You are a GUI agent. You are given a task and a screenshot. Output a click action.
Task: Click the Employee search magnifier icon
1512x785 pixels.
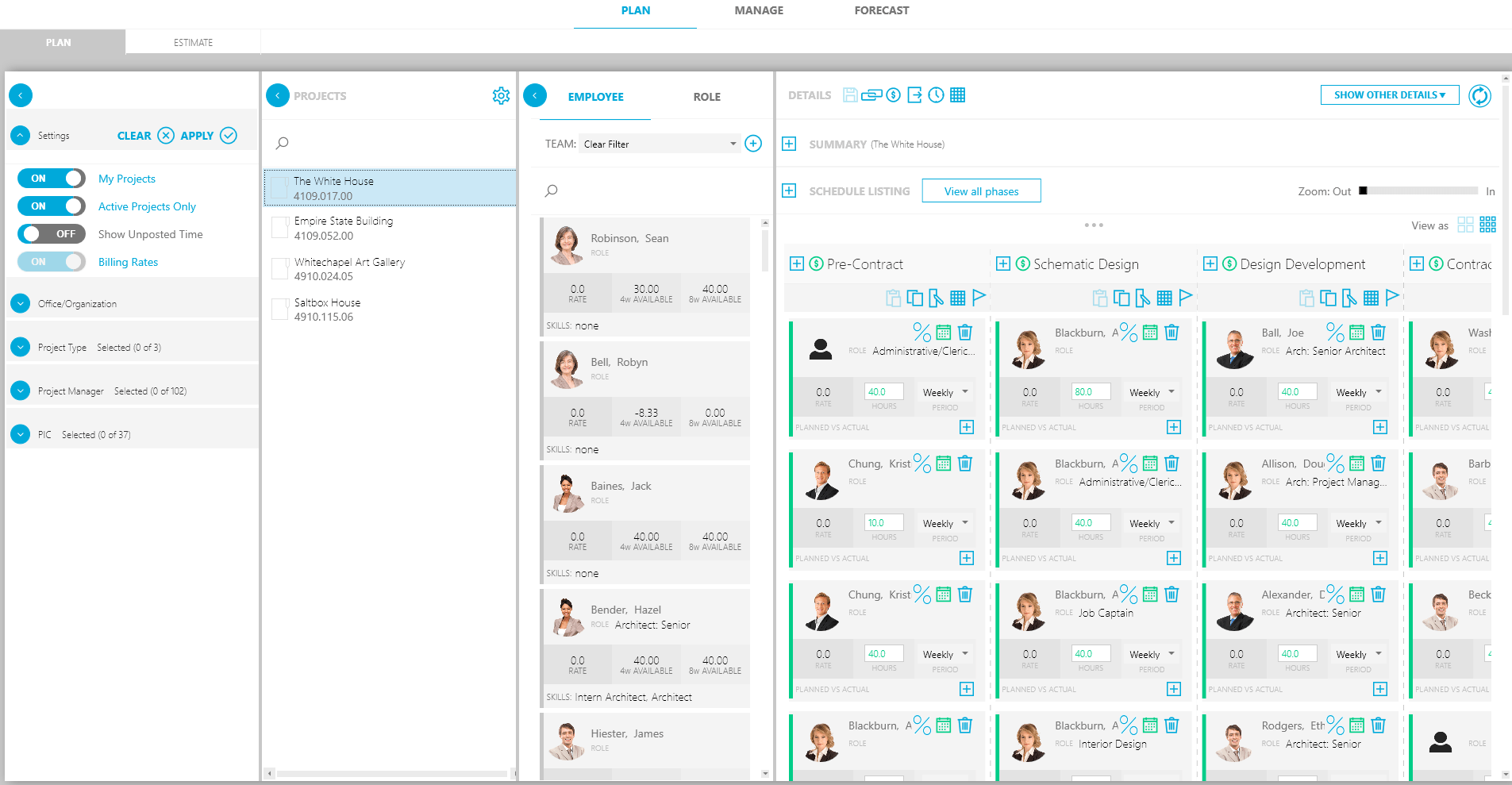(551, 190)
